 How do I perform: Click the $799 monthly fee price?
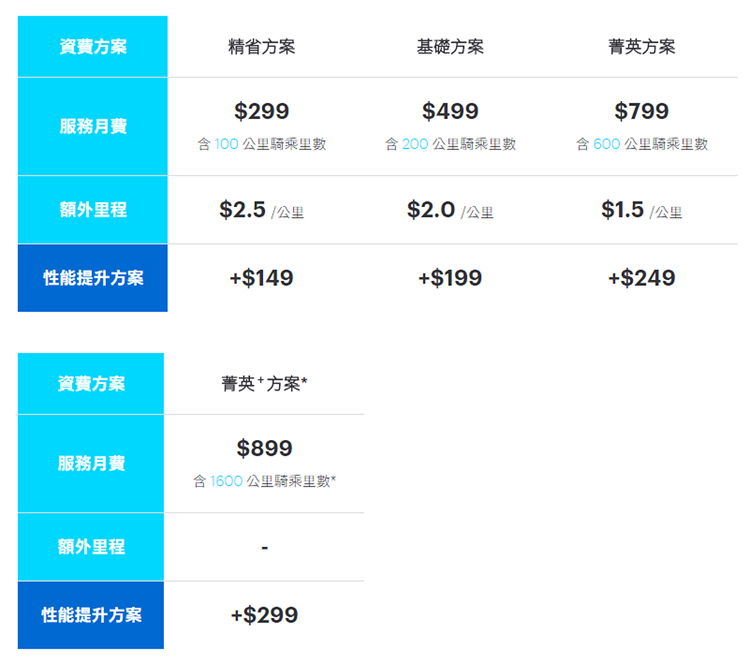click(641, 111)
